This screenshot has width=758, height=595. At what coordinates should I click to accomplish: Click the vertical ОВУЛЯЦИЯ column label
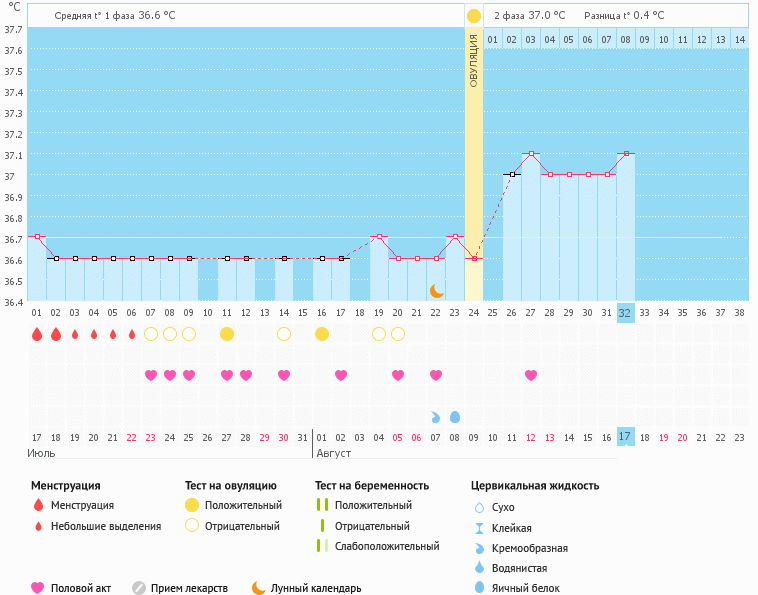point(474,60)
